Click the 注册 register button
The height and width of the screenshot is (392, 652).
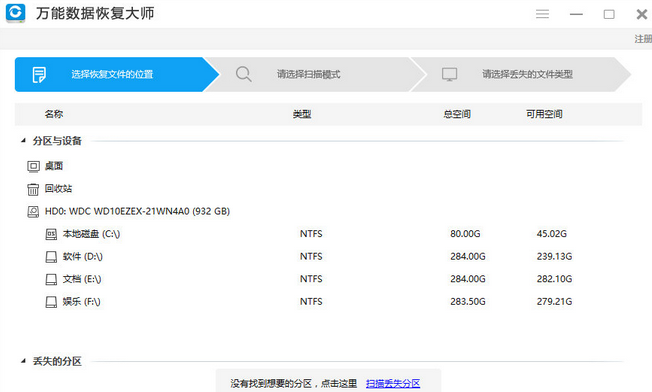[x=643, y=39]
